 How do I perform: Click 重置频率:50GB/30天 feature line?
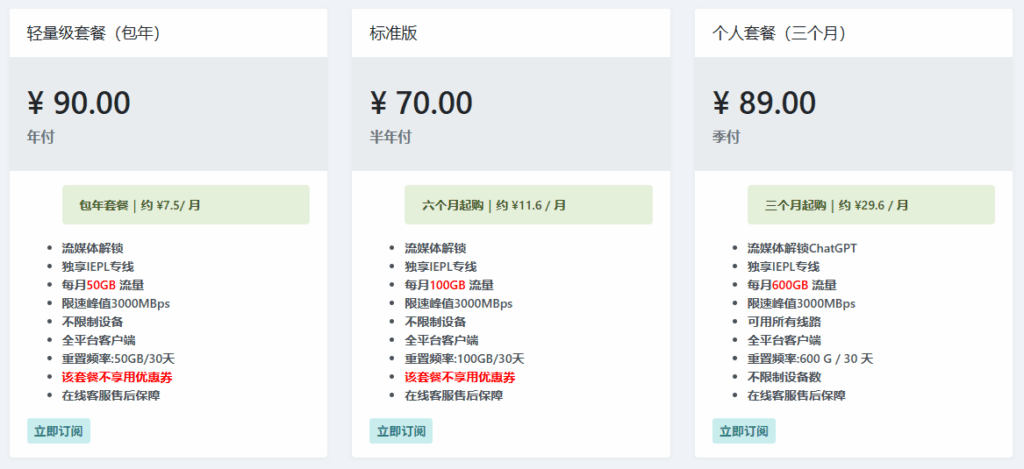pos(118,359)
